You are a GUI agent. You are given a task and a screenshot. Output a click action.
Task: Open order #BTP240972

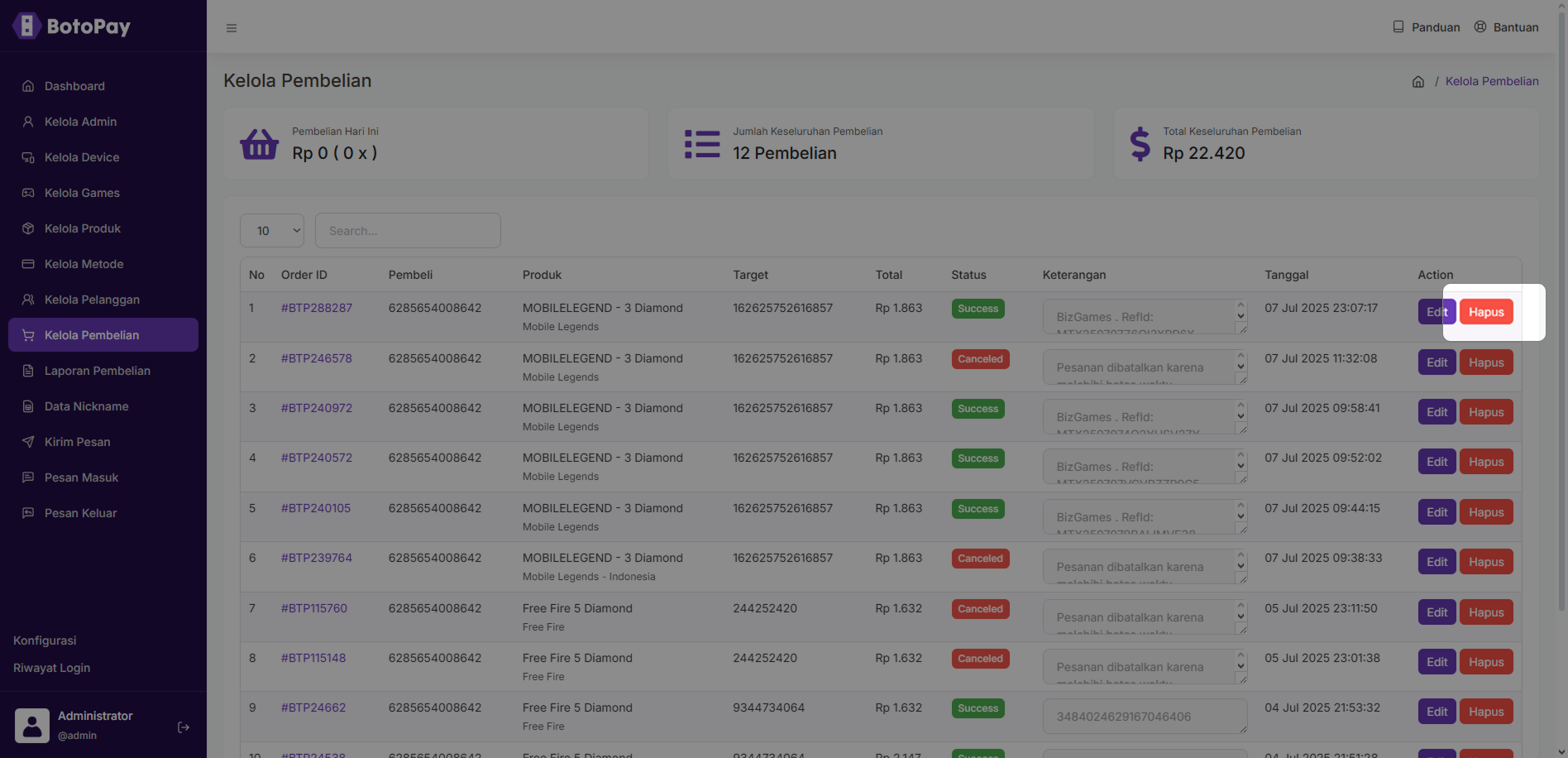tap(317, 408)
